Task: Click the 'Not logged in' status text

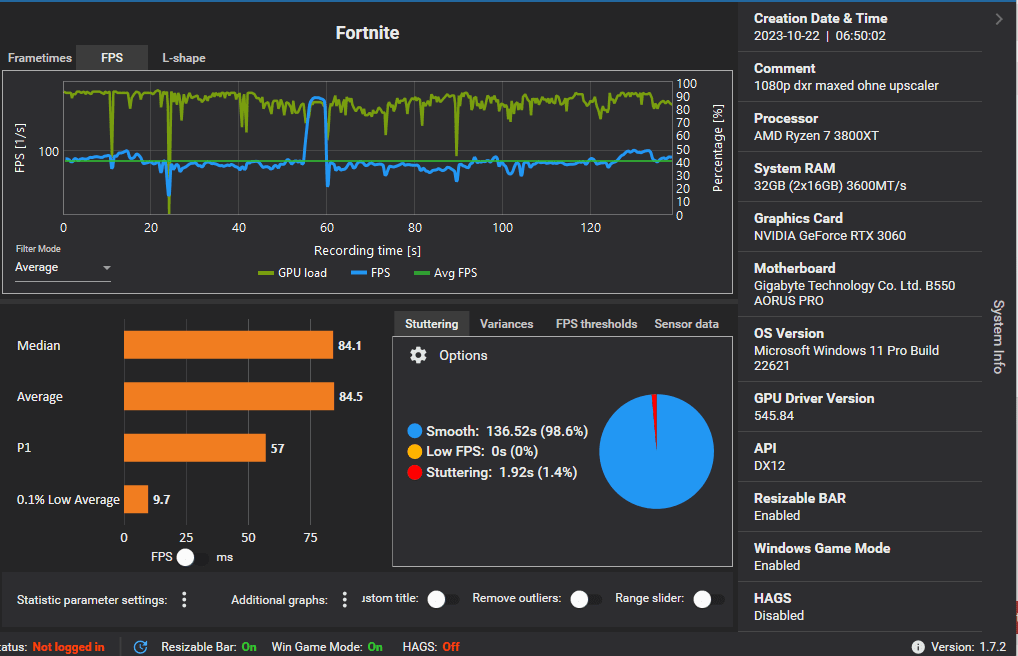Action: click(x=68, y=647)
